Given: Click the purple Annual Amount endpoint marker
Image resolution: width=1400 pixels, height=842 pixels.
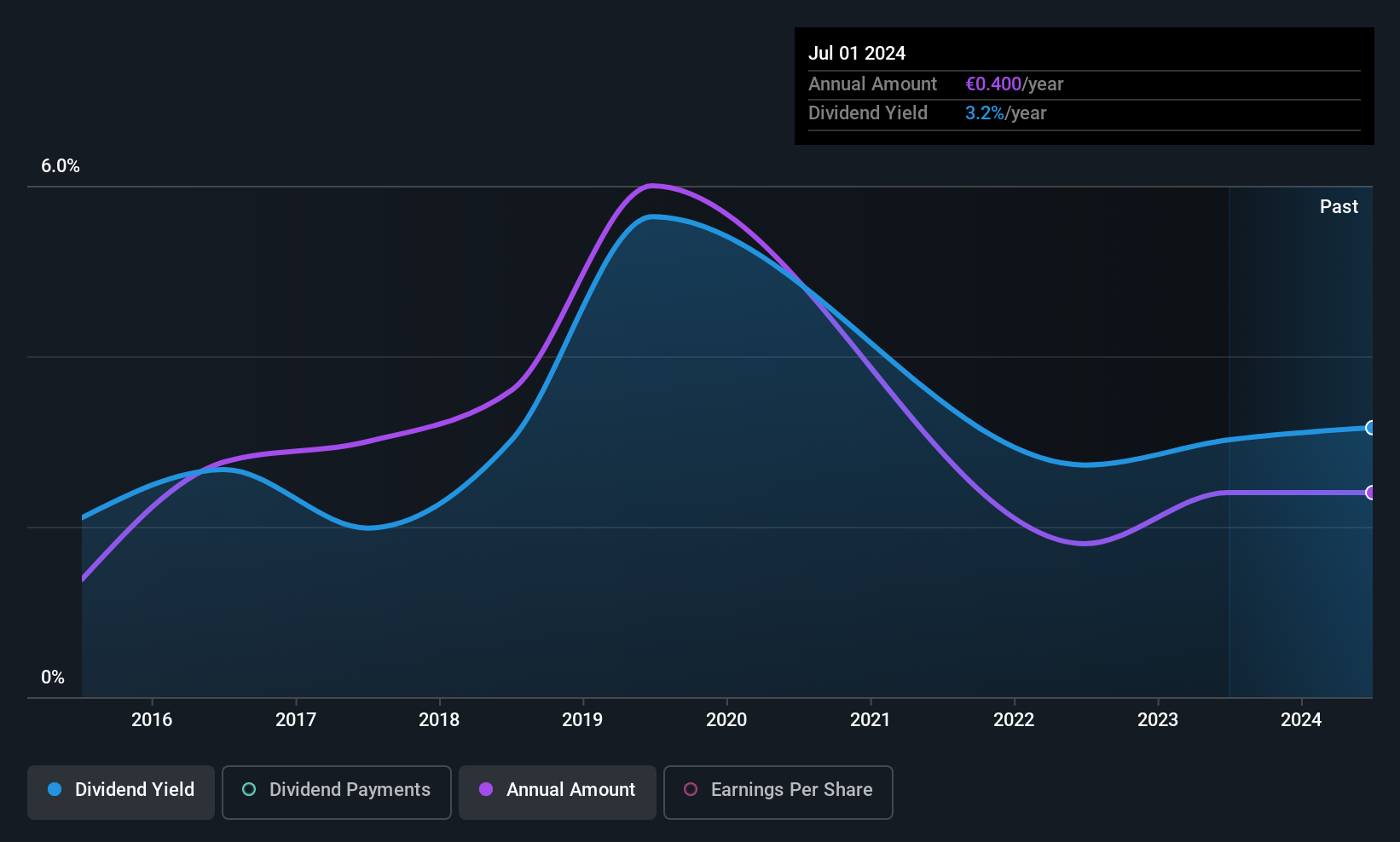Looking at the screenshot, I should coord(1370,493).
